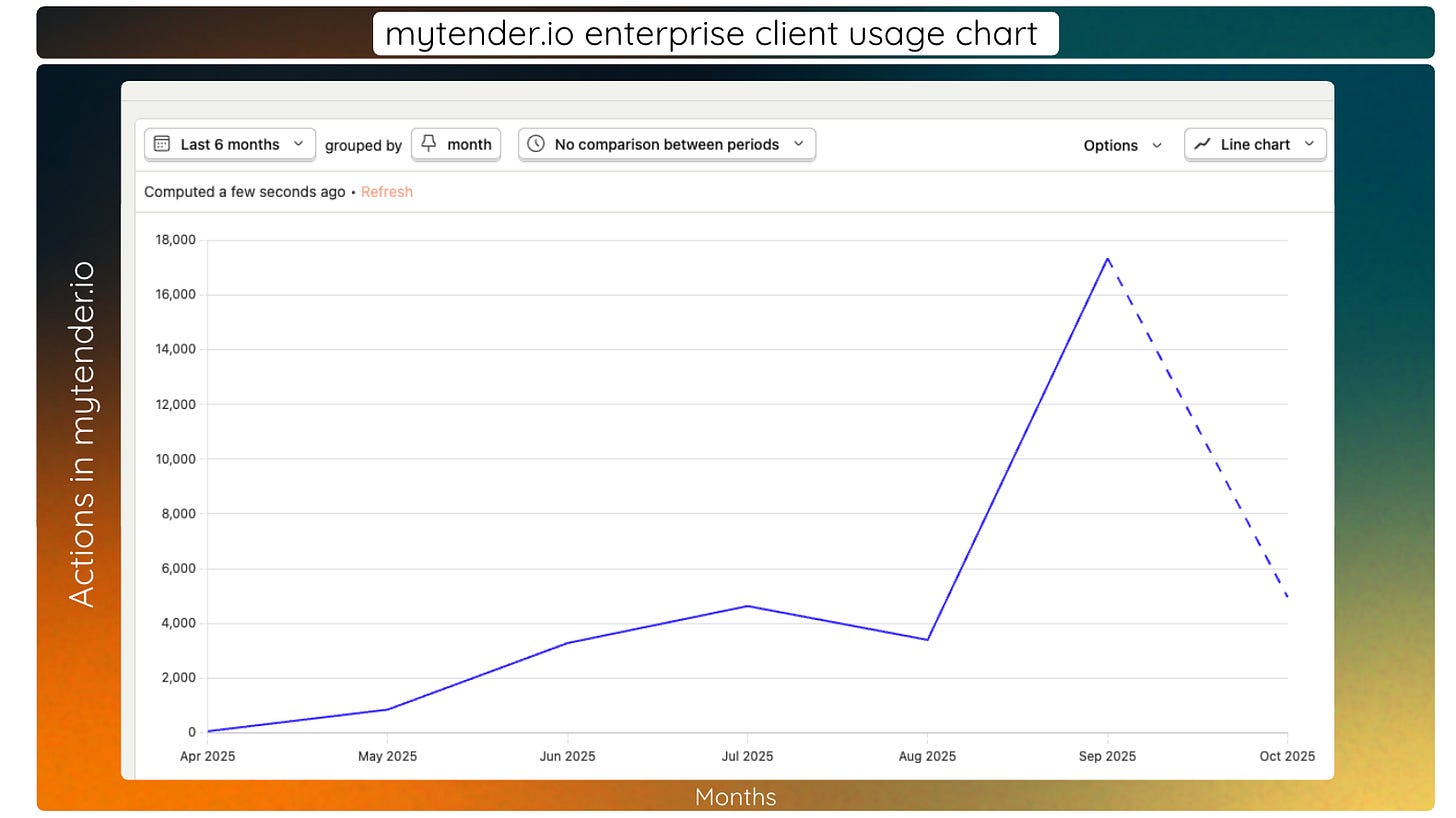The image size is (1456, 818).
Task: Click the calendar icon in date range selector
Action: tap(161, 144)
